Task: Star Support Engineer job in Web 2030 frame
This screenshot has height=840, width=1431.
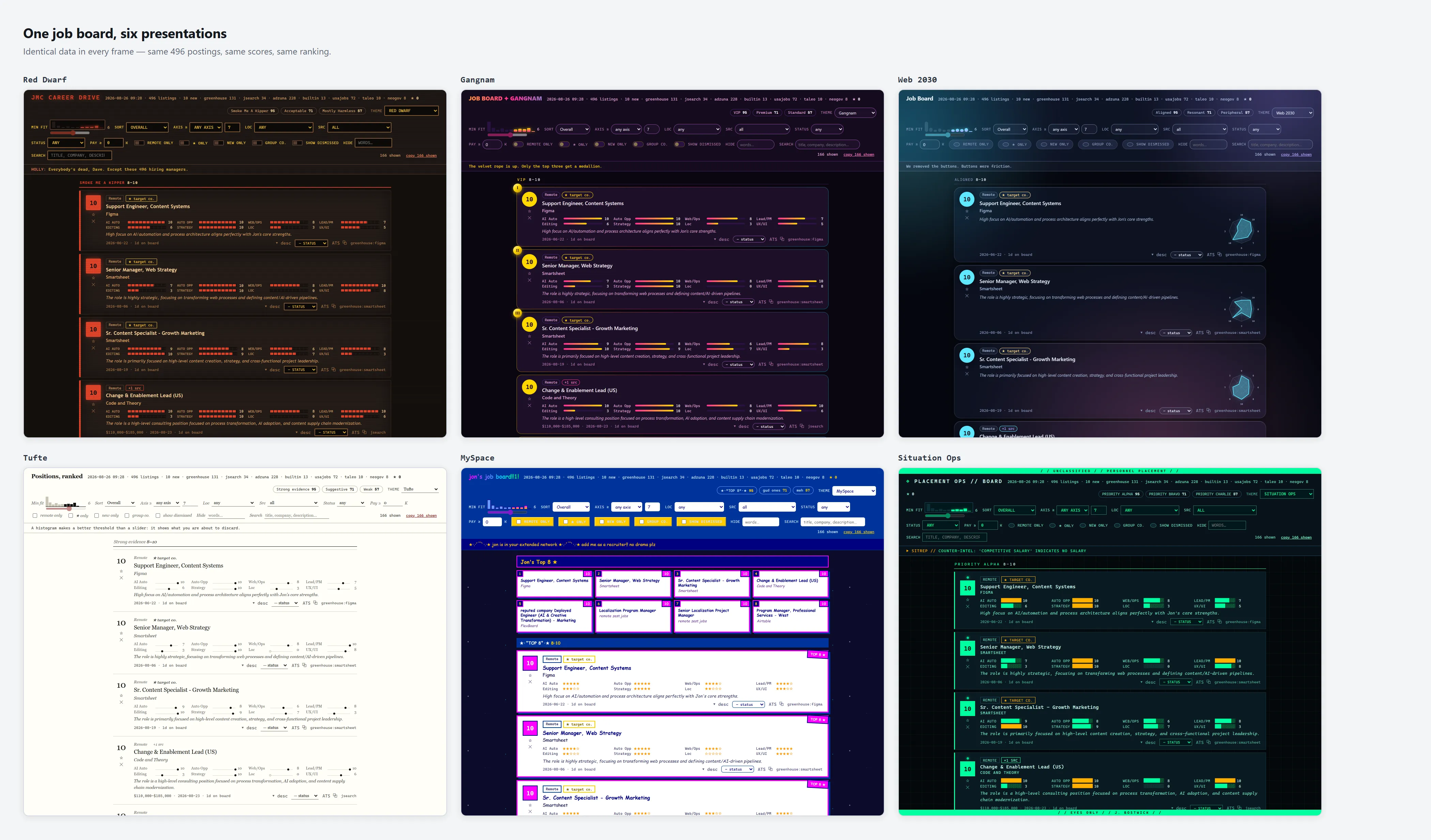Action: tap(967, 211)
